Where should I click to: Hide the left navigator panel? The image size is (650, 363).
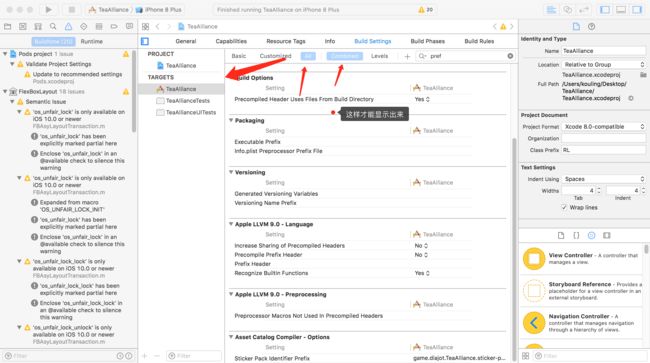coord(605,10)
